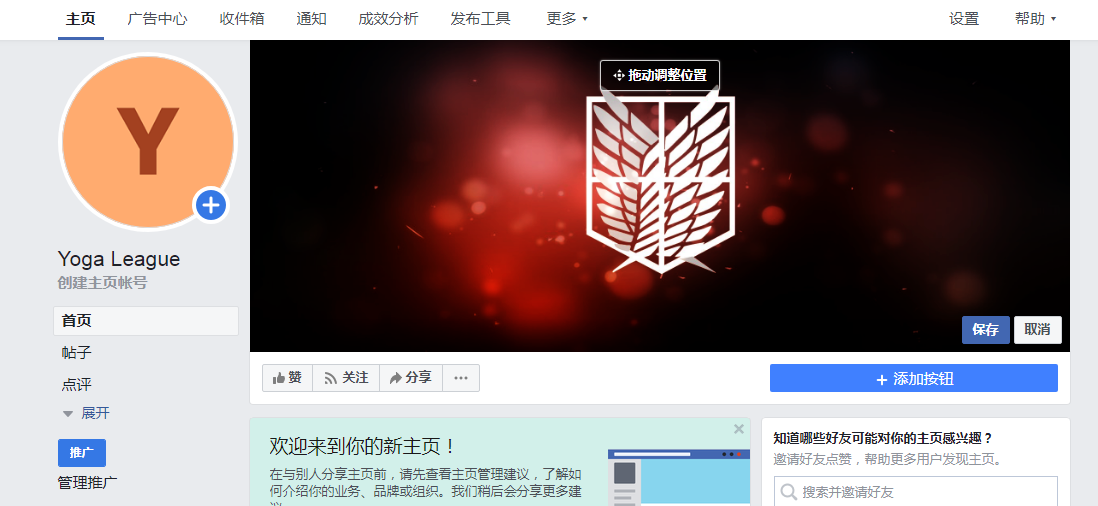This screenshot has height=506, width=1098.
Task: Cancel cover photo editing with 取消
Action: pyautogui.click(x=1038, y=330)
